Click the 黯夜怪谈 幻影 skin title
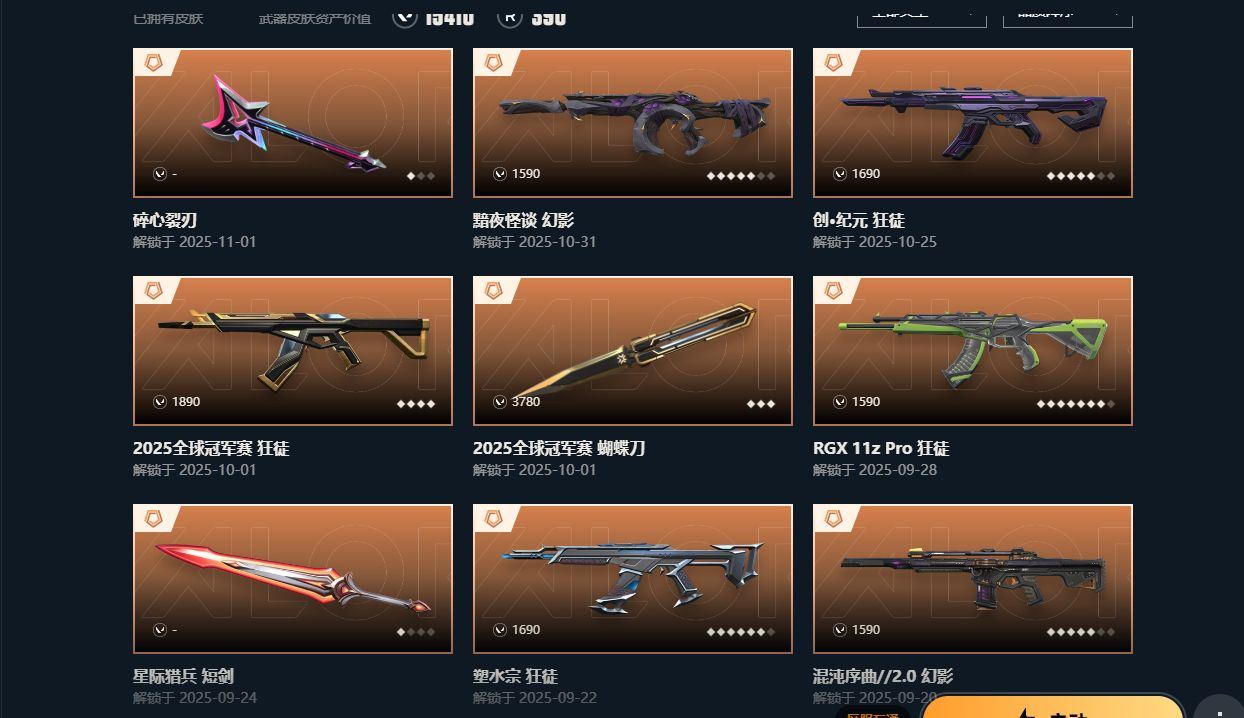1244x718 pixels. pyautogui.click(x=523, y=220)
